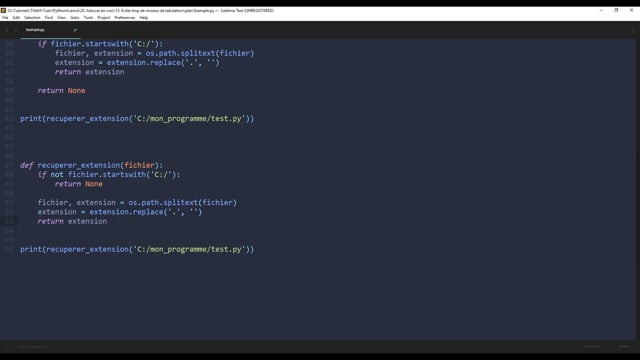Viewport: 640px width, 360px height.
Task: Click lower "extension = extension.replace('.', '')" line
Action: (120, 212)
